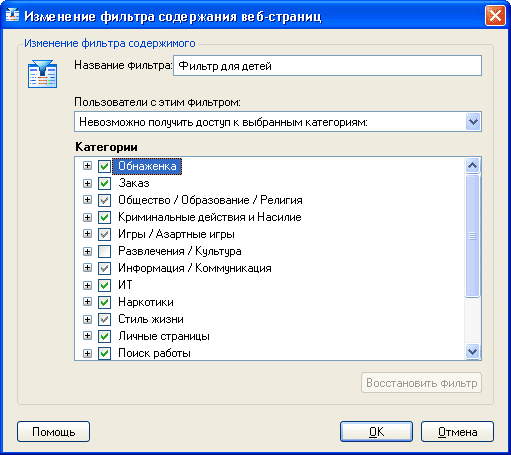Expand the Личные страницы node
This screenshot has height=455, width=511.
click(x=87, y=336)
